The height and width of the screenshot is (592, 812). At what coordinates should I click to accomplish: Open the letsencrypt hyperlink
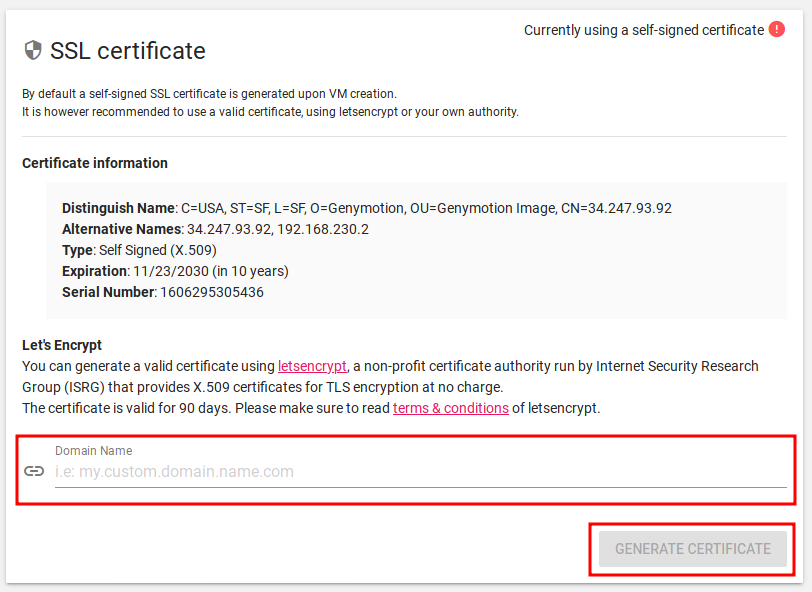click(x=312, y=366)
